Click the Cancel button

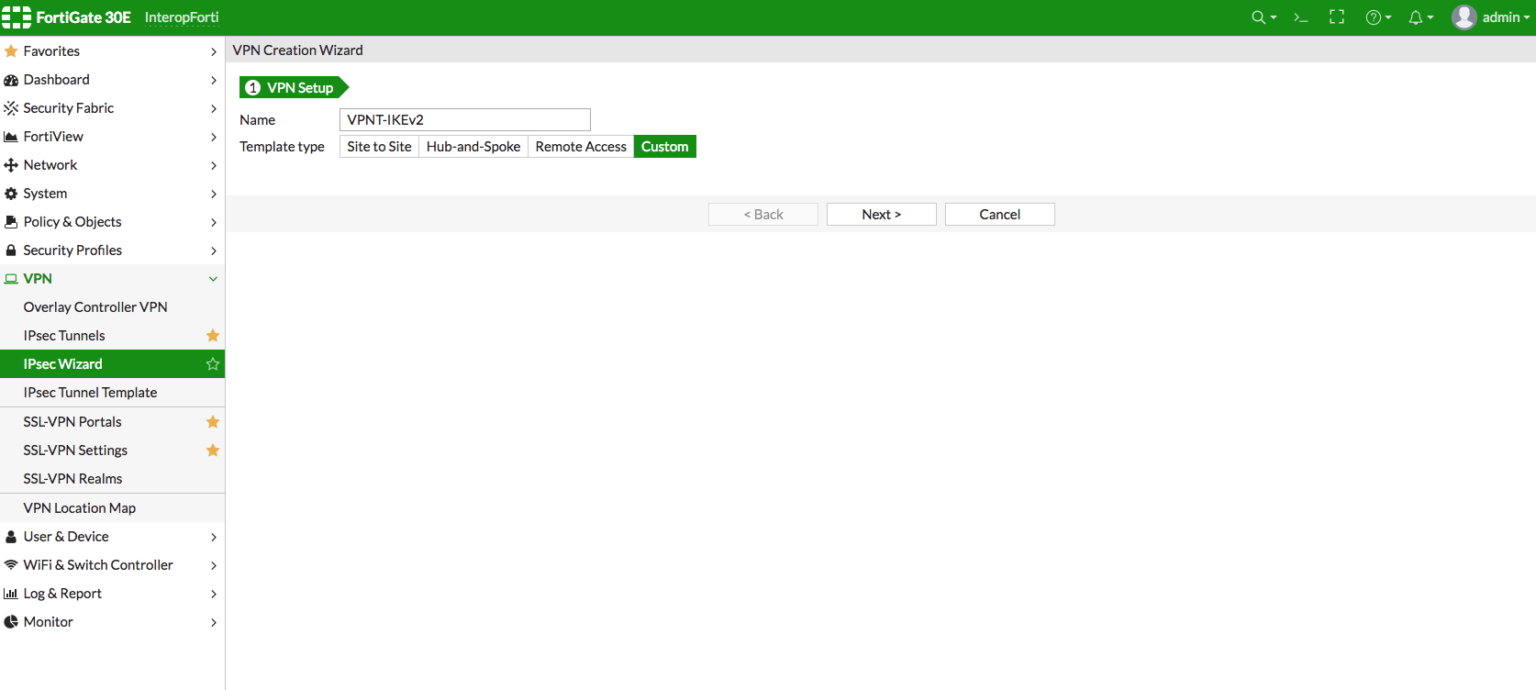point(999,215)
